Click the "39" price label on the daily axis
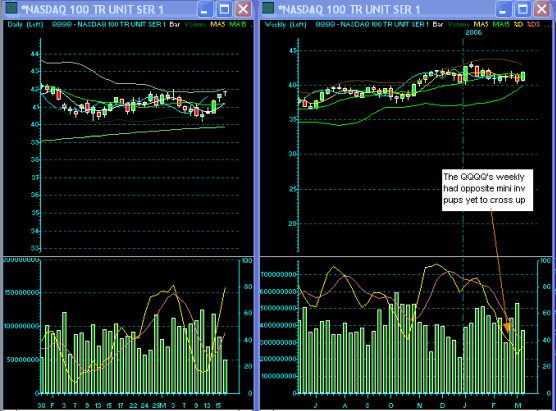Image resolution: width=556 pixels, height=411 pixels. click(x=35, y=142)
